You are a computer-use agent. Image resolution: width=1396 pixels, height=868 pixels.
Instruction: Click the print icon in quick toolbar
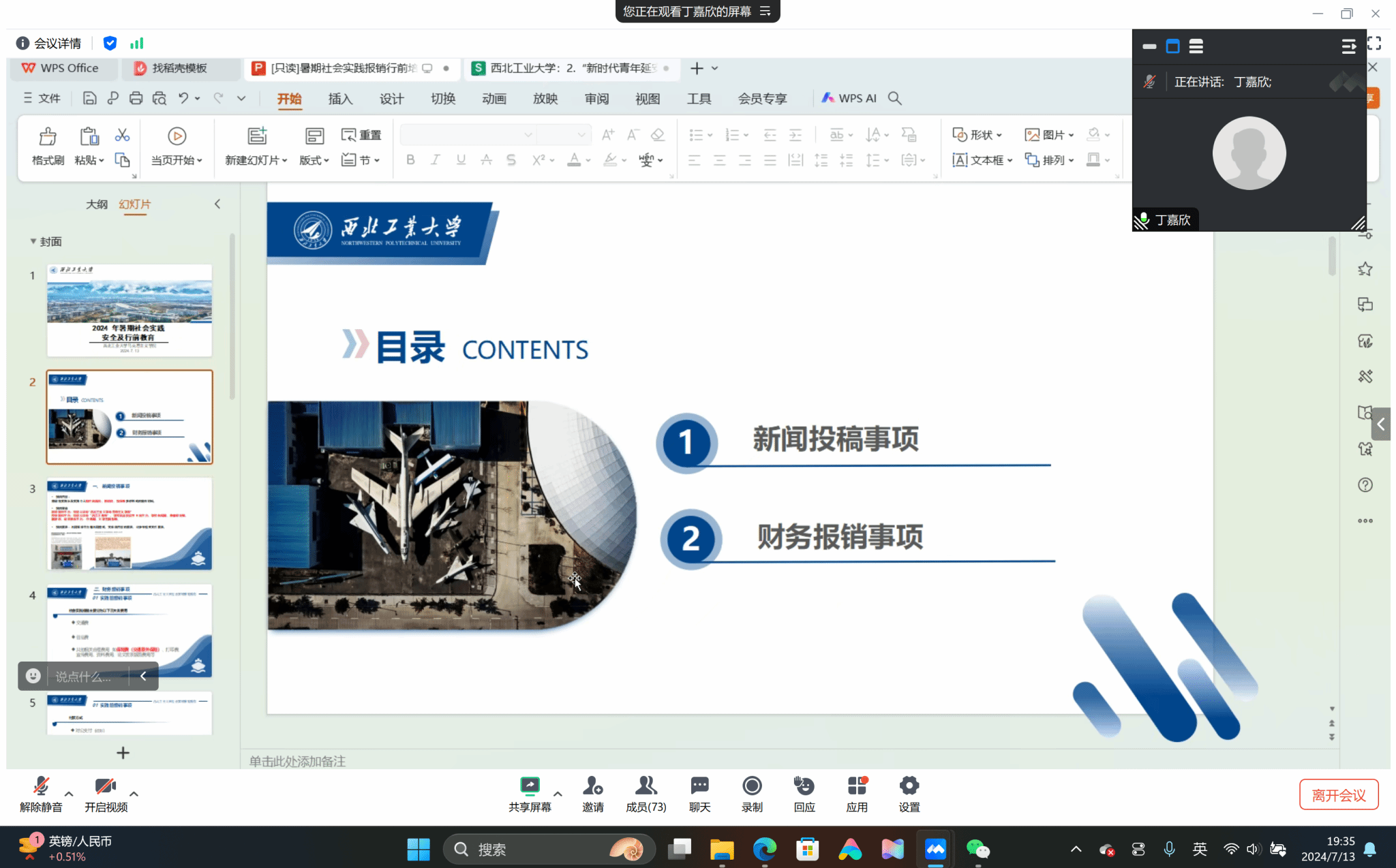(x=136, y=98)
